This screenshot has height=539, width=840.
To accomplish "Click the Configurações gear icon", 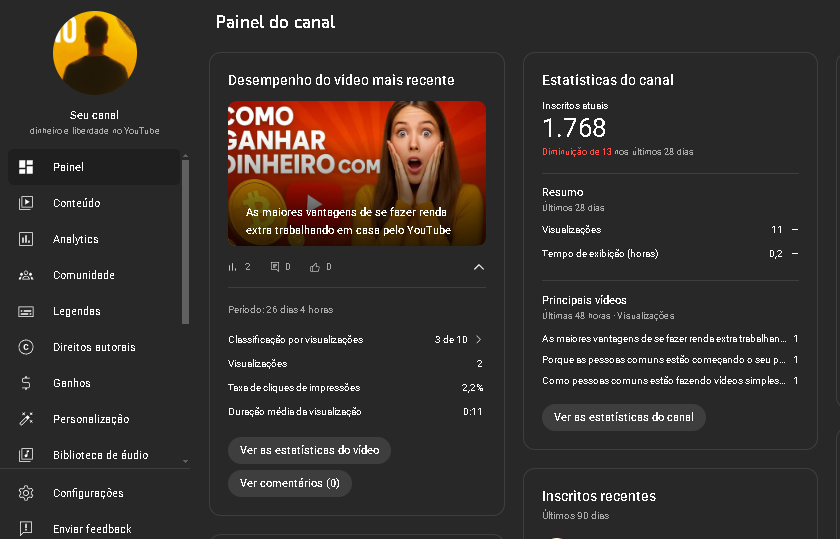I will coord(26,493).
